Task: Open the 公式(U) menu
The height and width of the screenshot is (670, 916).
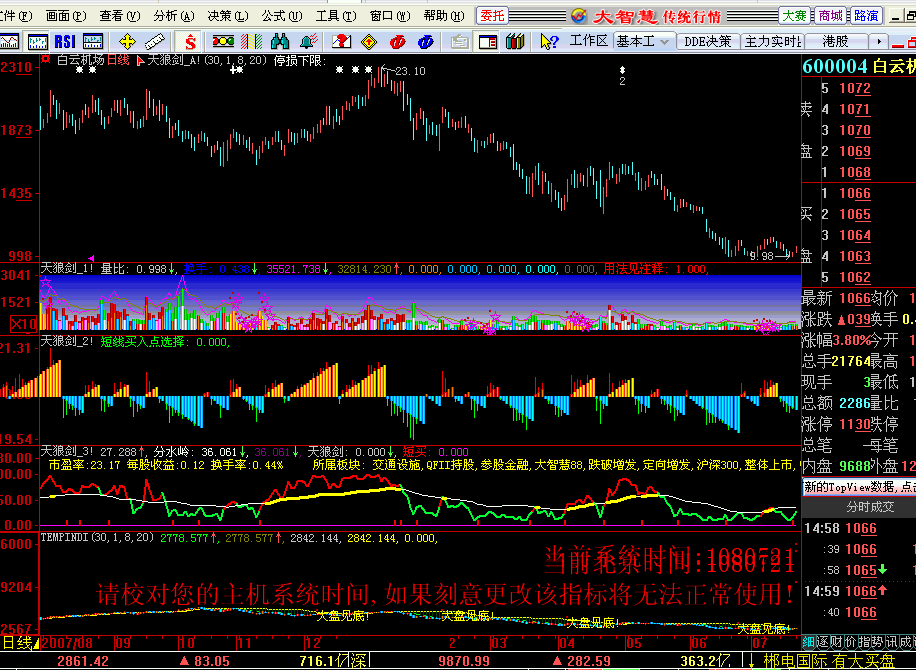Action: (282, 16)
